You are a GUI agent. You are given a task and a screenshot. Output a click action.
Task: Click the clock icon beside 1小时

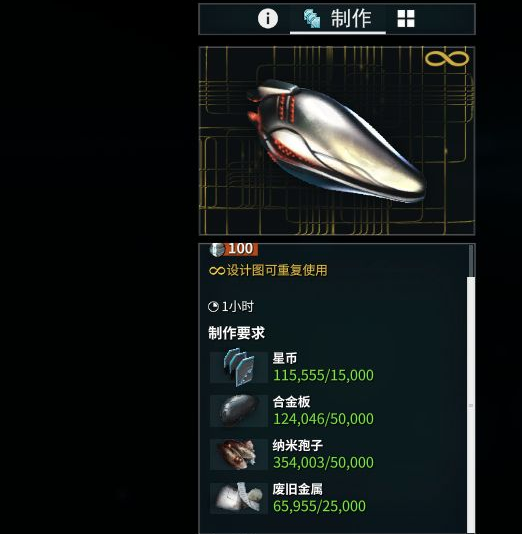(213, 307)
